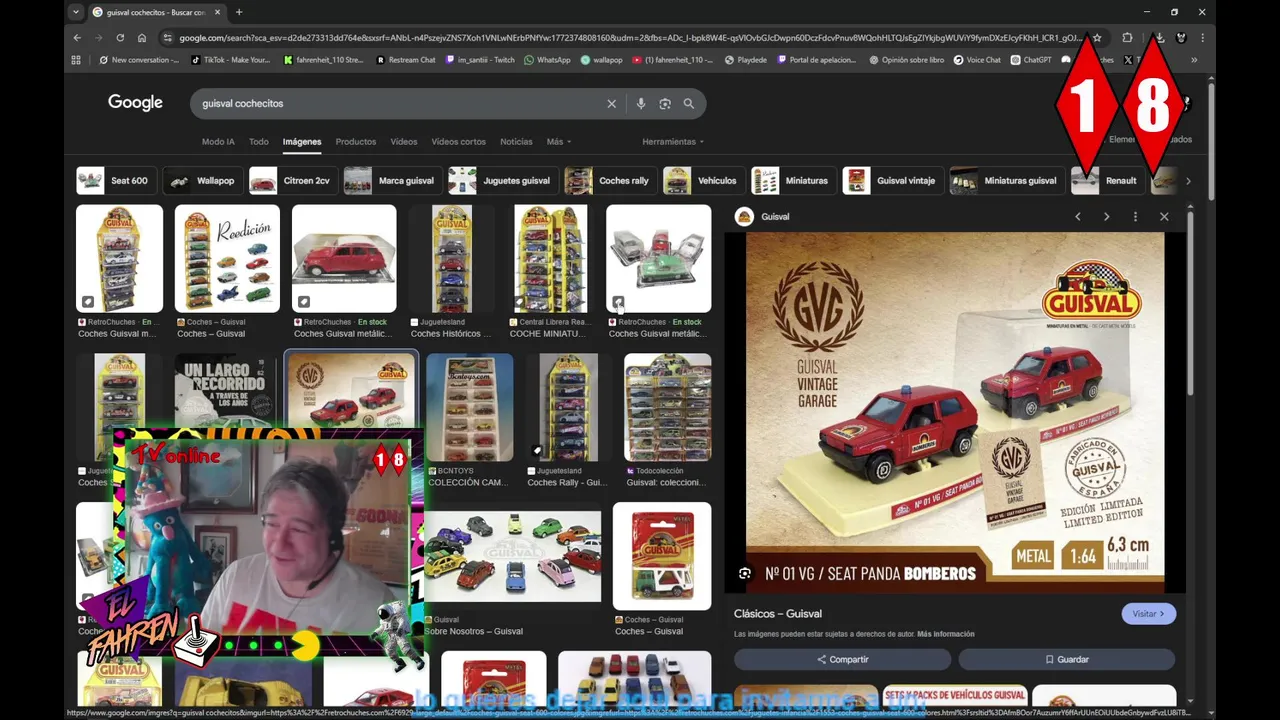Open a new browser tab
This screenshot has height=720, width=1280.
[x=238, y=12]
